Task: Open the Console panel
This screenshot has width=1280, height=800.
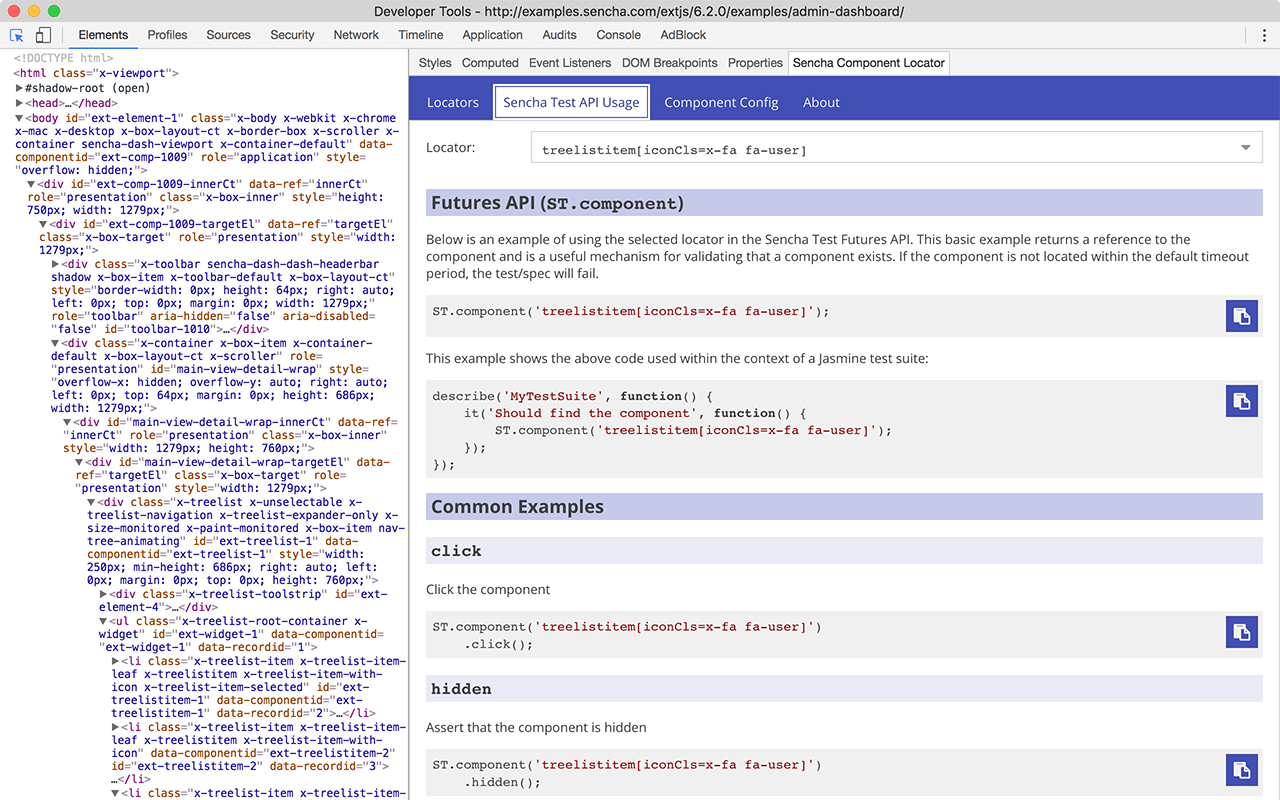Action: click(619, 35)
